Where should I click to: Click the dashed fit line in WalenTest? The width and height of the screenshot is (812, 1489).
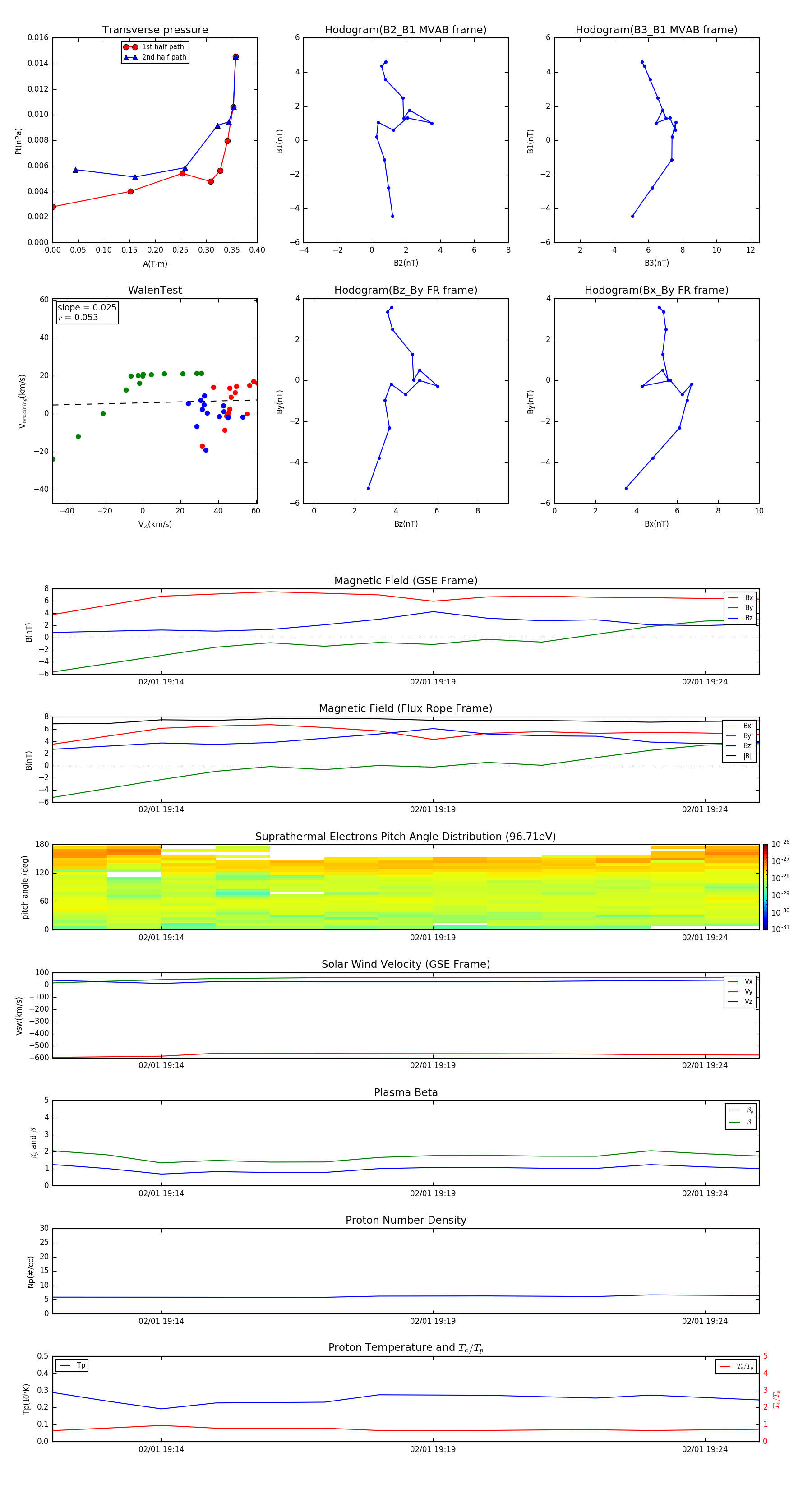point(155,402)
